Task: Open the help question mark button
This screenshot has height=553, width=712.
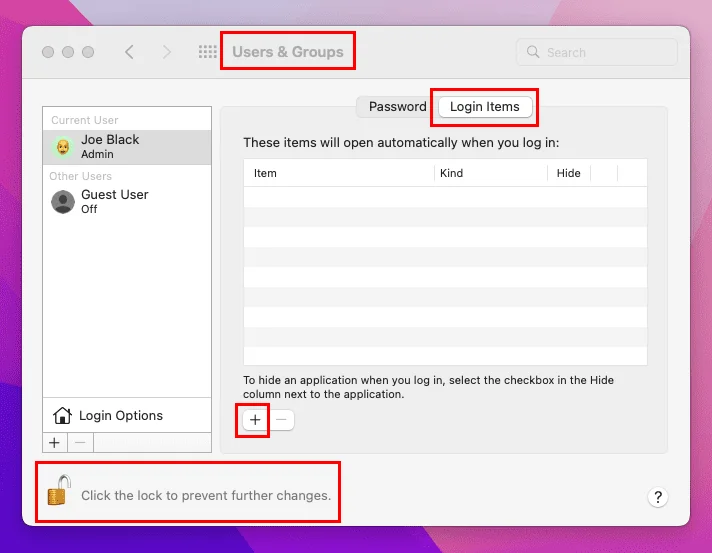Action: (x=658, y=497)
